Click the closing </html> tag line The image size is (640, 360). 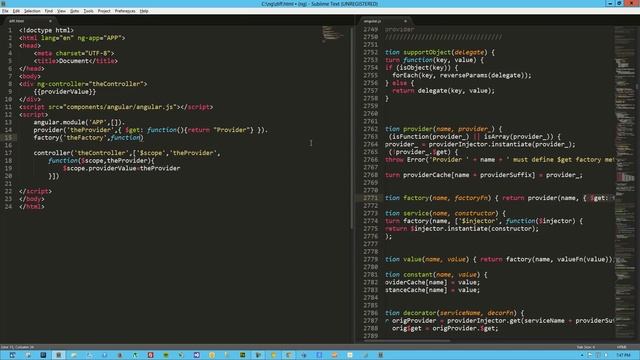tap(31, 207)
